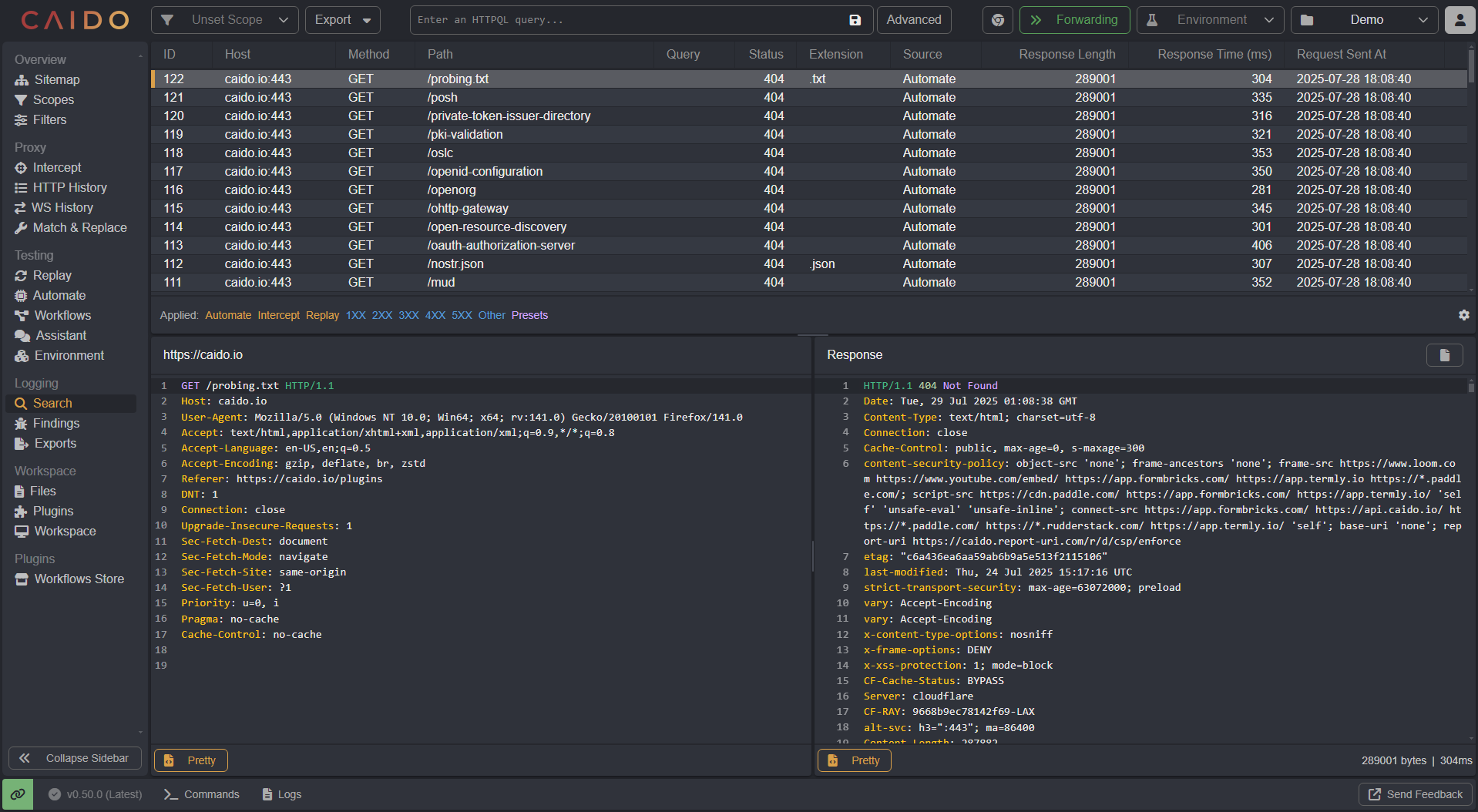This screenshot has width=1478, height=812.
Task: Click the browser launch icon
Action: click(997, 20)
